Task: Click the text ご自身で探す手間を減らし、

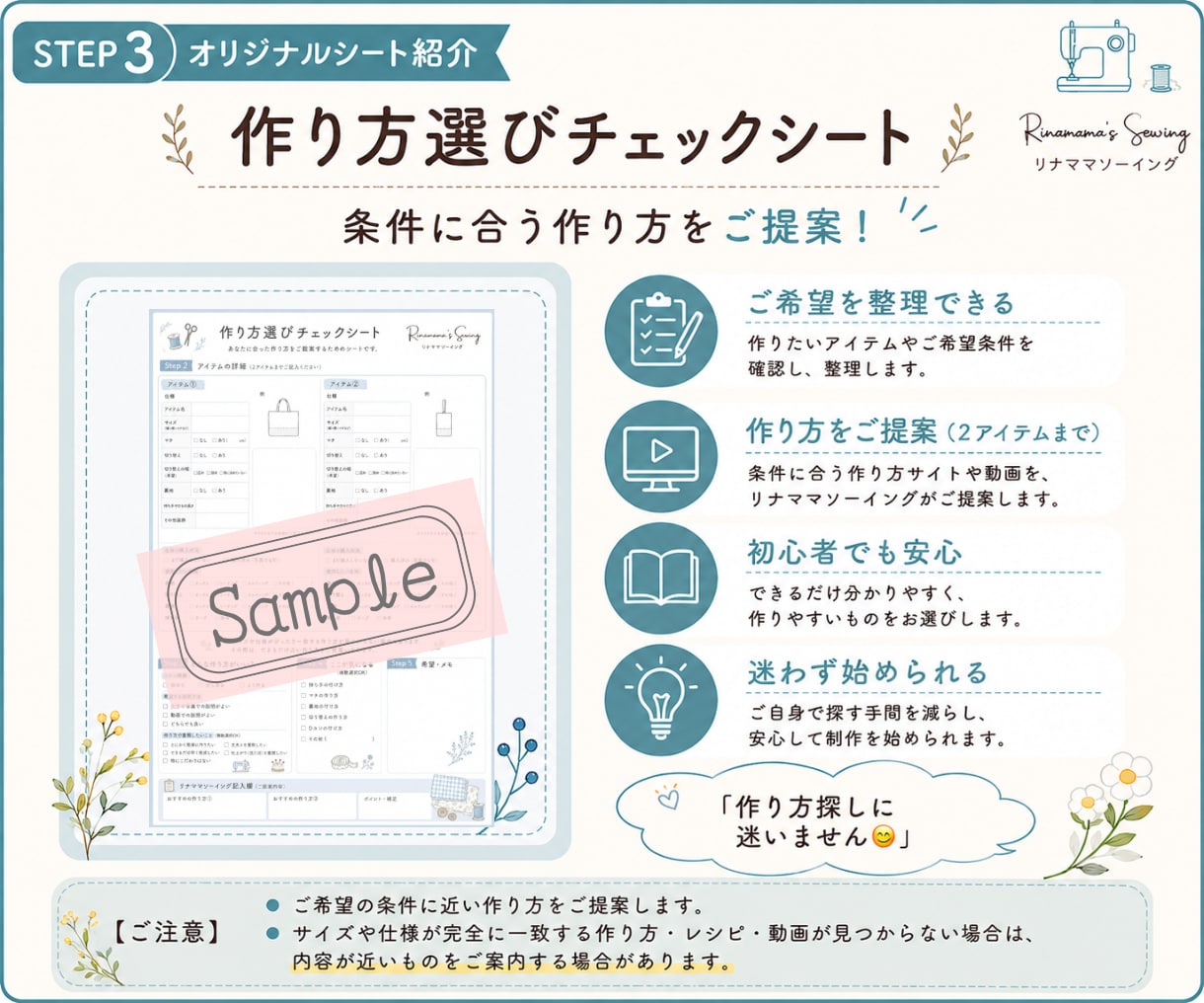Action: tap(868, 713)
